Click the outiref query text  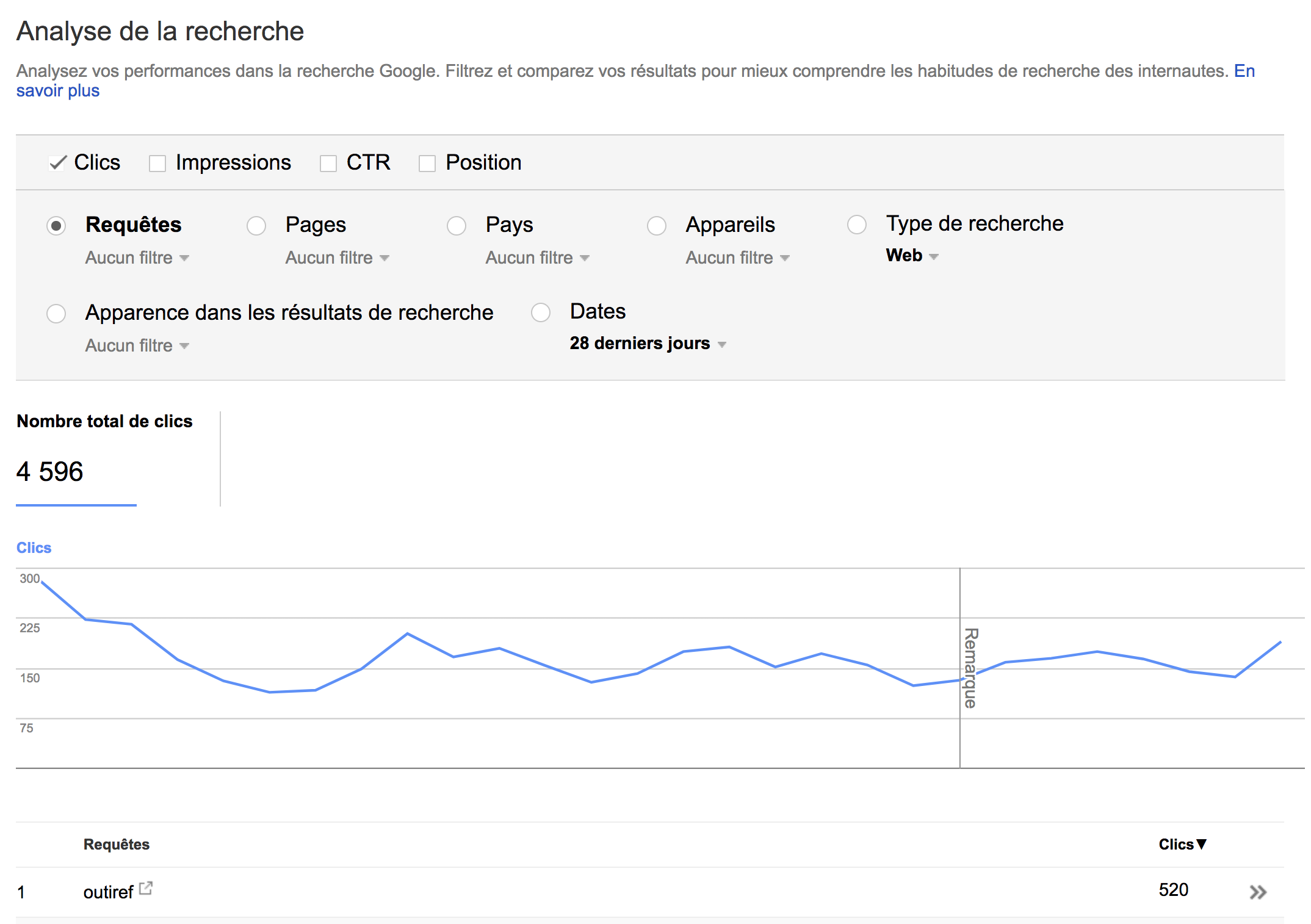(x=108, y=892)
